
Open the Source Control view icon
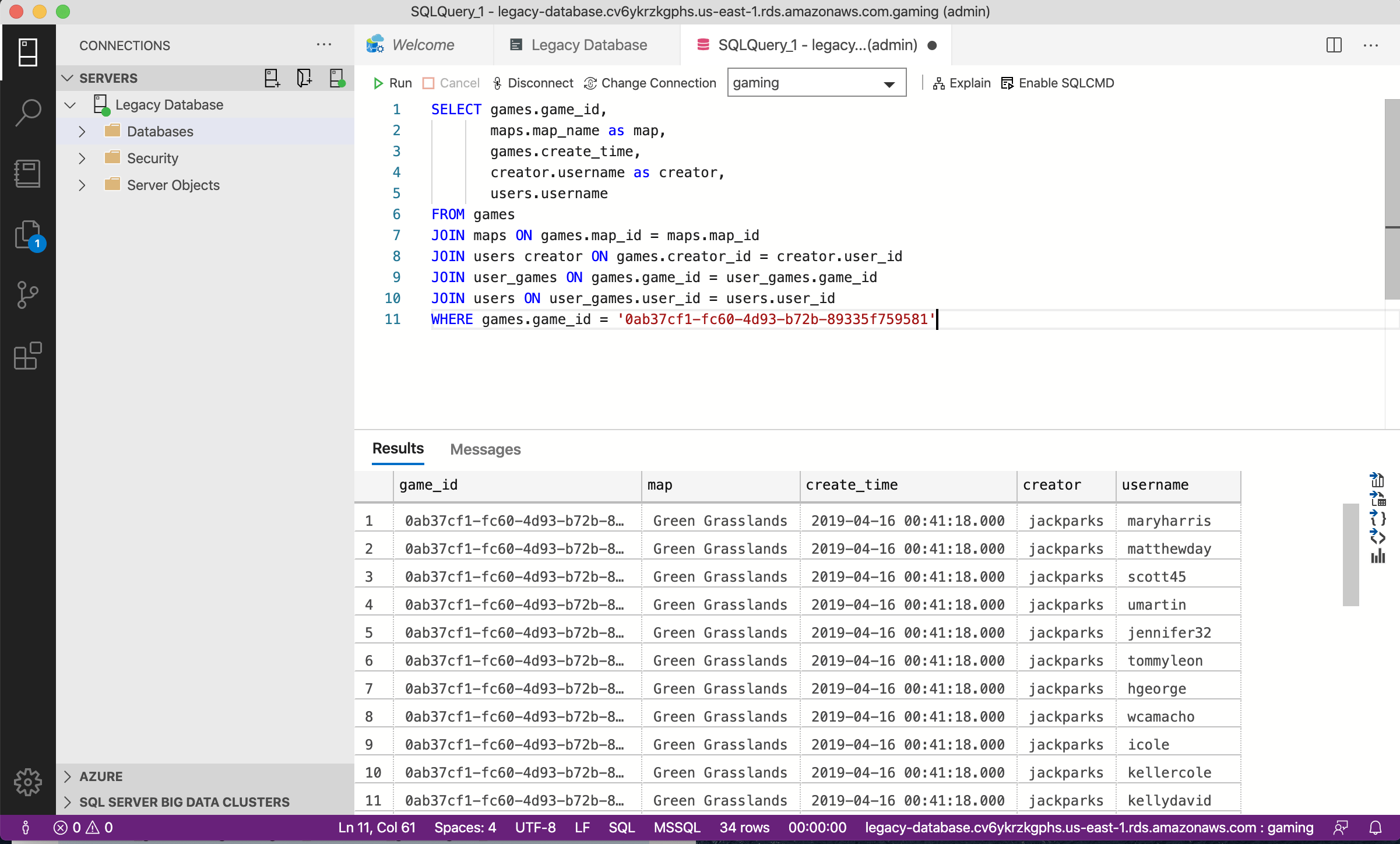click(x=28, y=295)
